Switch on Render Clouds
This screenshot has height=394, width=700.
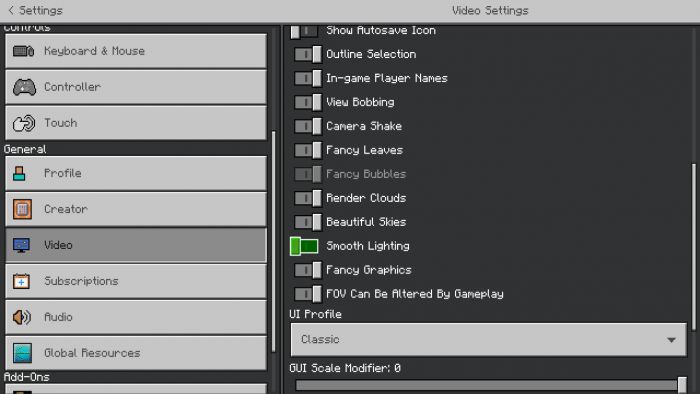point(307,198)
